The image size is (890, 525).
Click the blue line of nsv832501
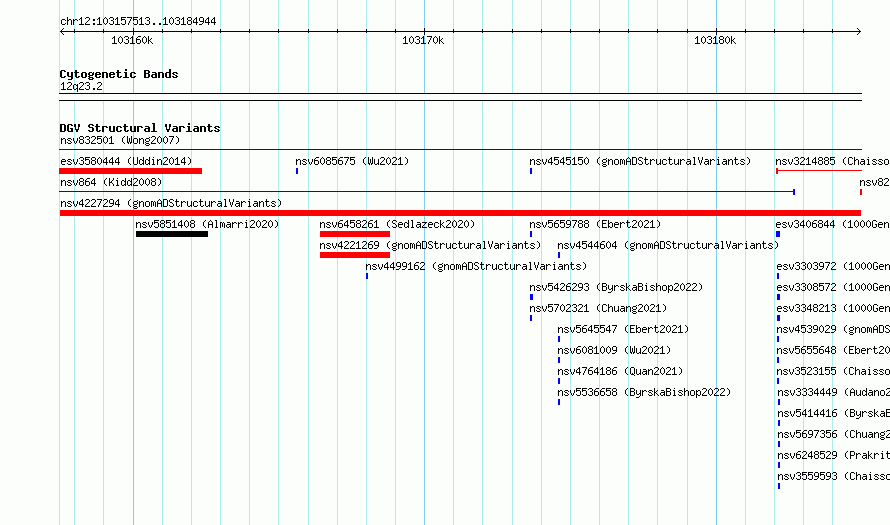(460, 150)
